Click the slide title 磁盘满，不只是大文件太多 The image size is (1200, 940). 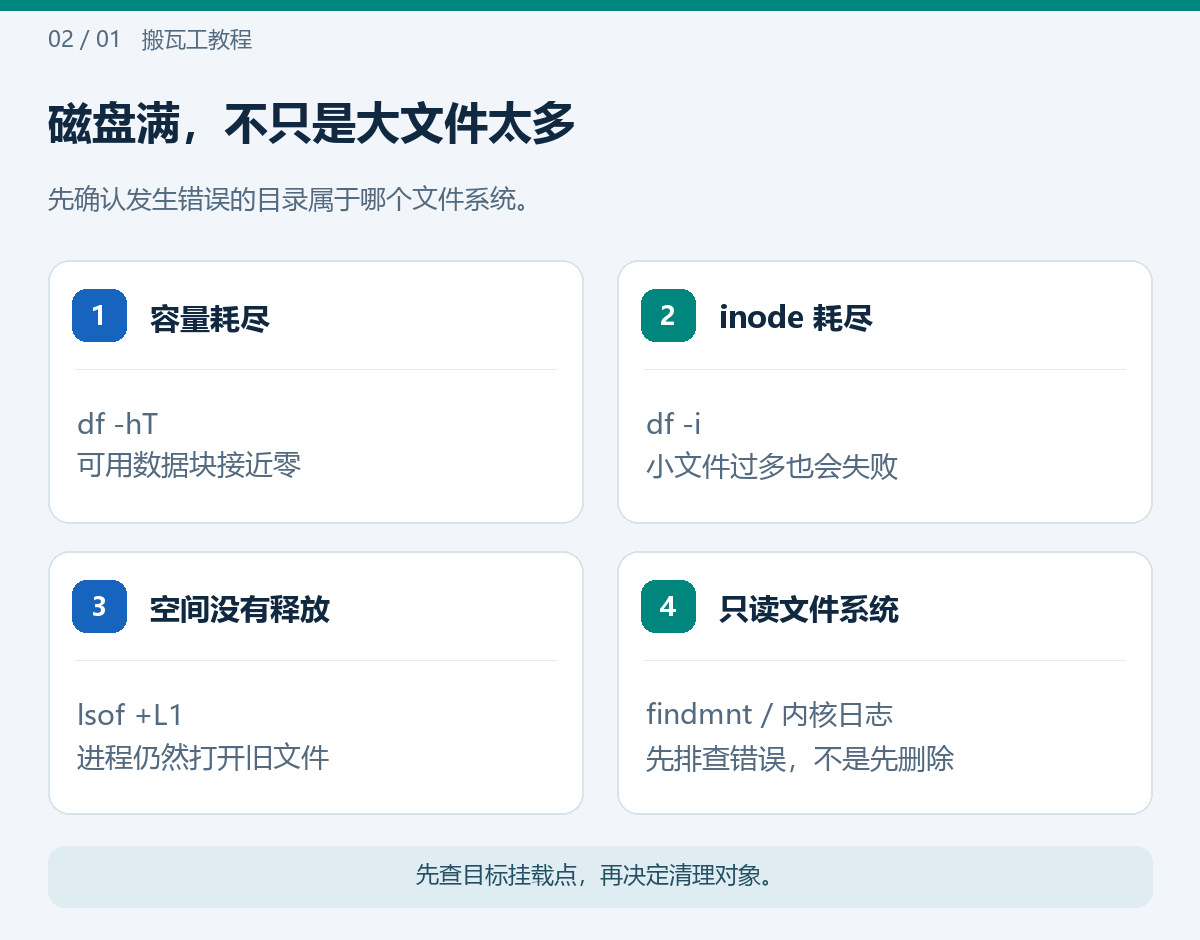[312, 125]
